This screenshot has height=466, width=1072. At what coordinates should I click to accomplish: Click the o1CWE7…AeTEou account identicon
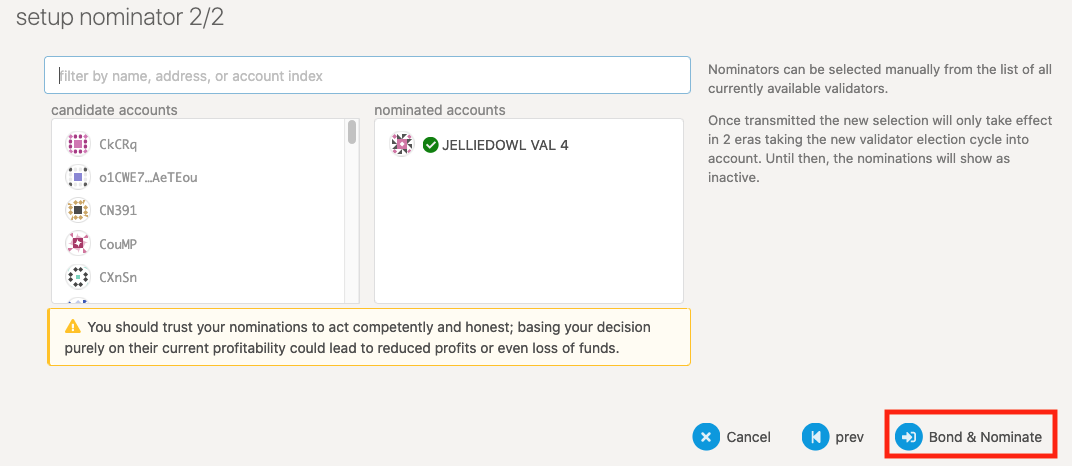(x=78, y=178)
